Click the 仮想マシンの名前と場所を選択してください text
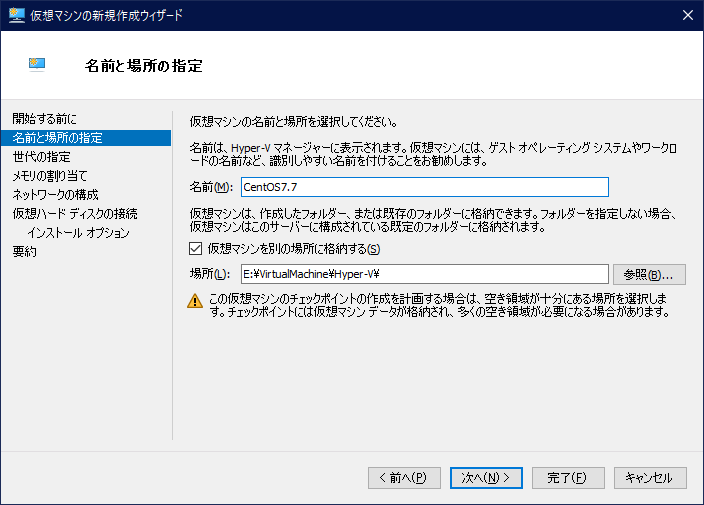Screen dimensions: 704x505 [x=293, y=122]
